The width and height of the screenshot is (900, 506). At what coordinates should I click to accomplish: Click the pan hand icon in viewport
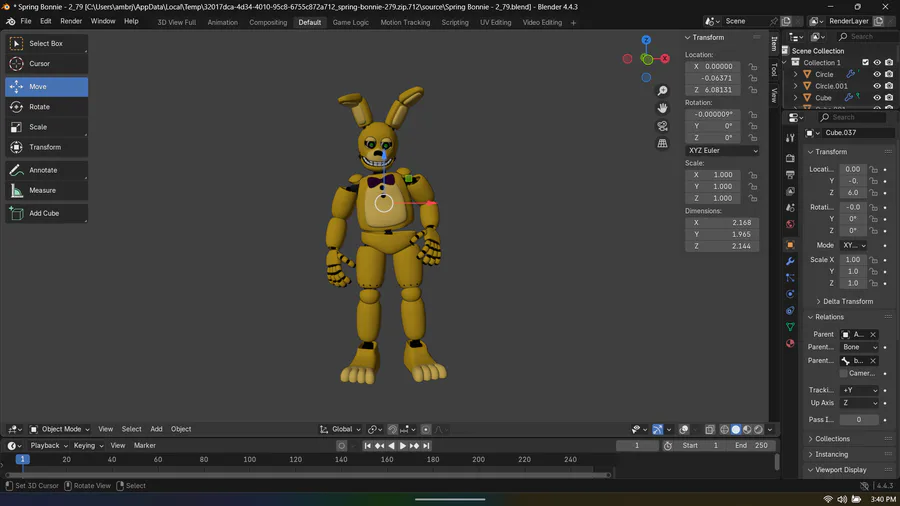662,108
